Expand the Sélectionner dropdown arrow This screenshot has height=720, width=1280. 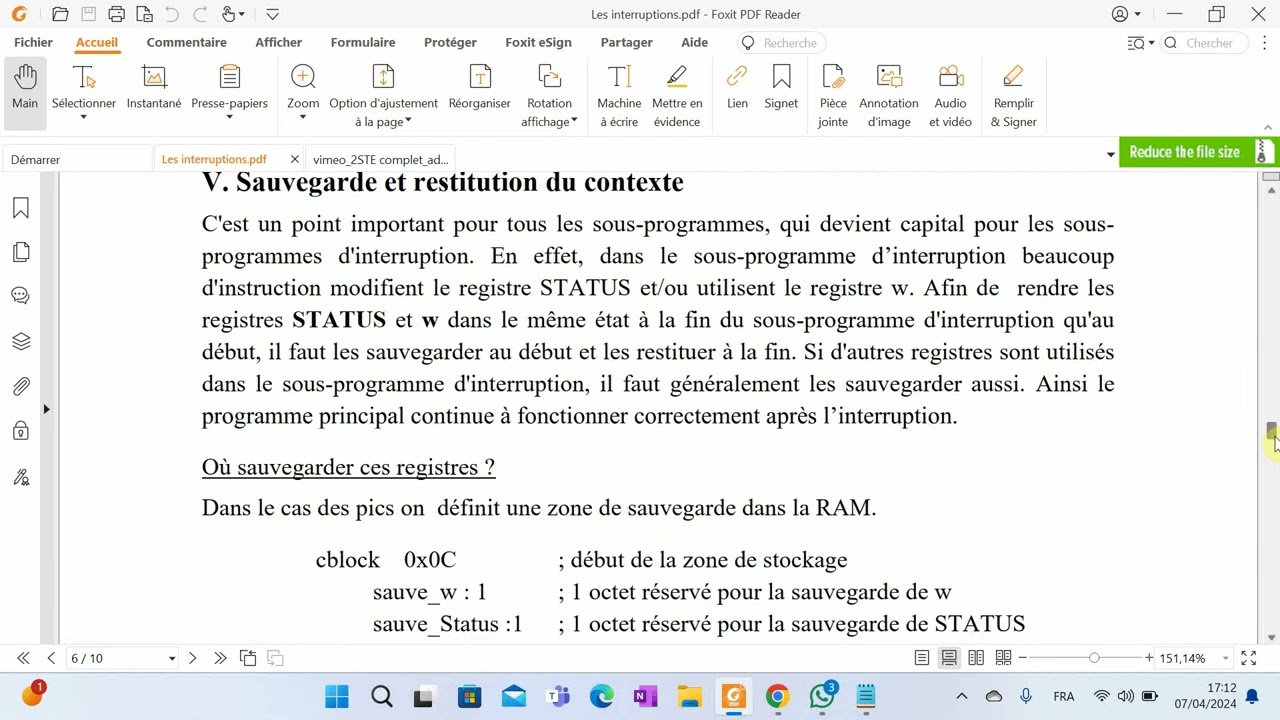(x=84, y=118)
